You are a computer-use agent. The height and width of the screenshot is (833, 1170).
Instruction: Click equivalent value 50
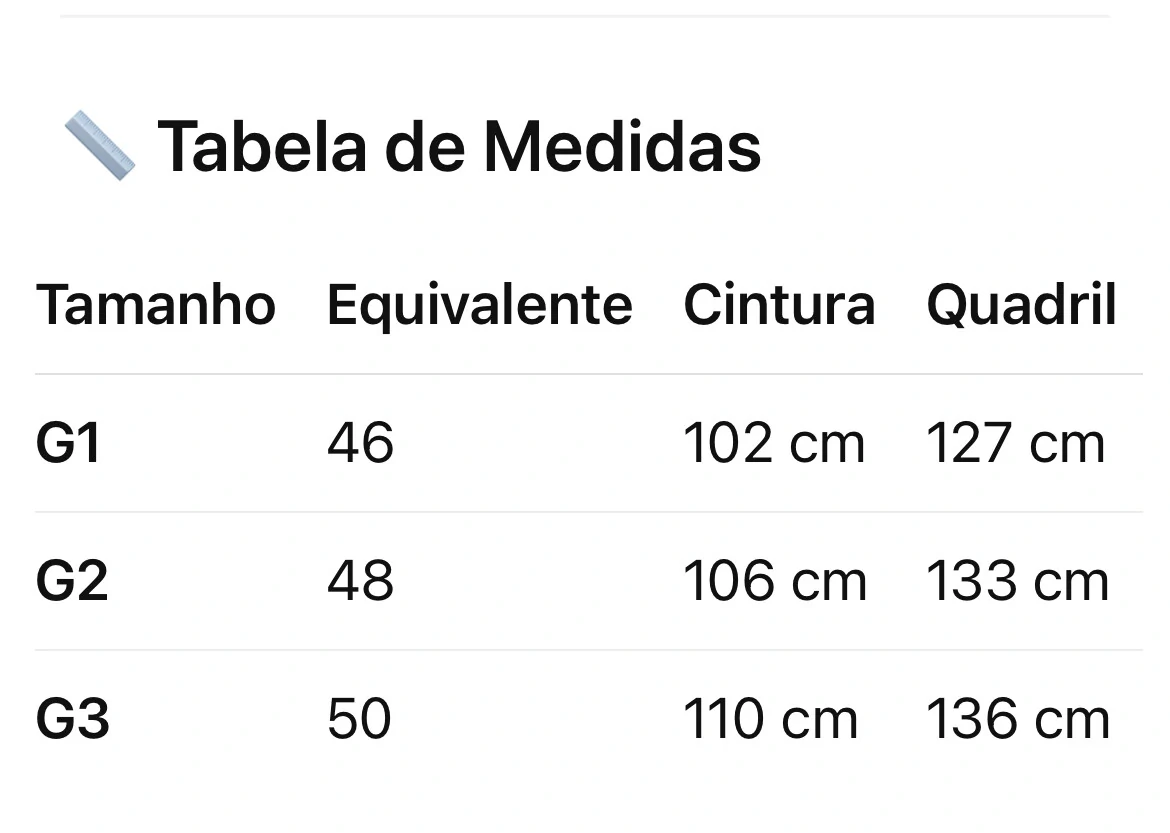point(359,719)
